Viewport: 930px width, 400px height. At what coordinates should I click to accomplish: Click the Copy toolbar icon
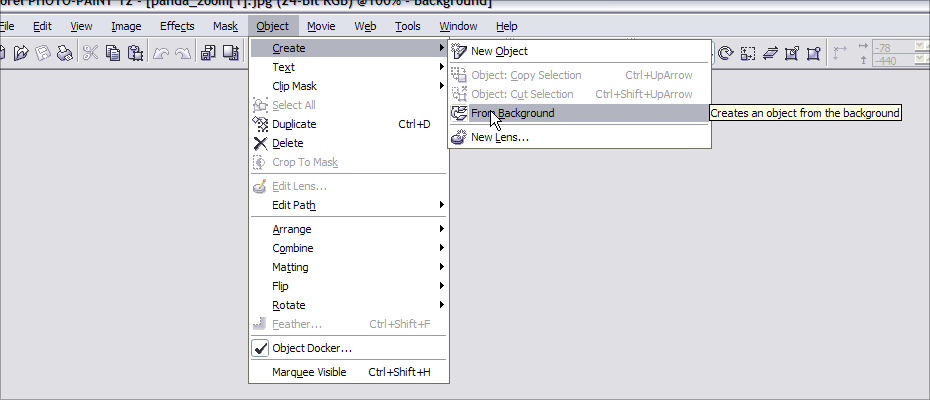coord(113,53)
